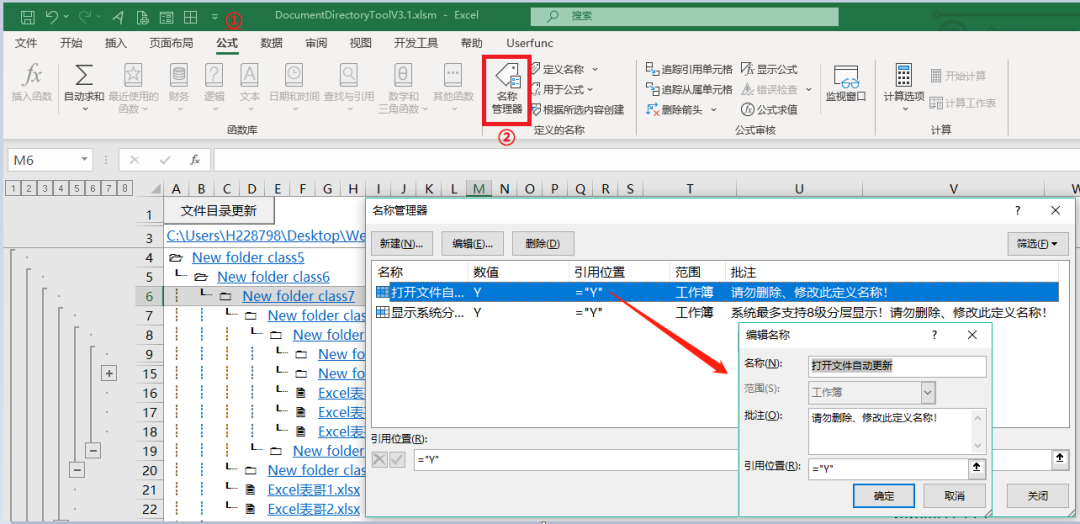This screenshot has width=1080, height=524.
Task: Open the 范围 scope combo box dropdown
Action: point(928,392)
